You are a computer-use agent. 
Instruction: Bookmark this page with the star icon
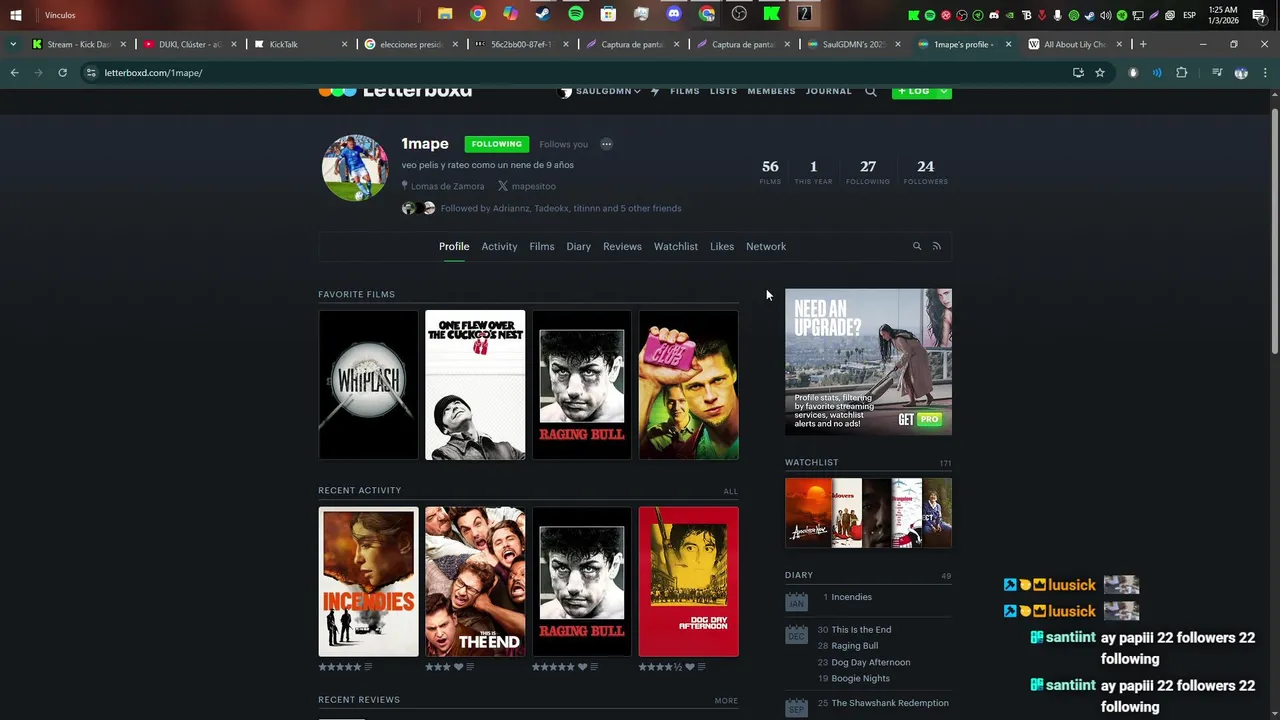pos(1100,73)
